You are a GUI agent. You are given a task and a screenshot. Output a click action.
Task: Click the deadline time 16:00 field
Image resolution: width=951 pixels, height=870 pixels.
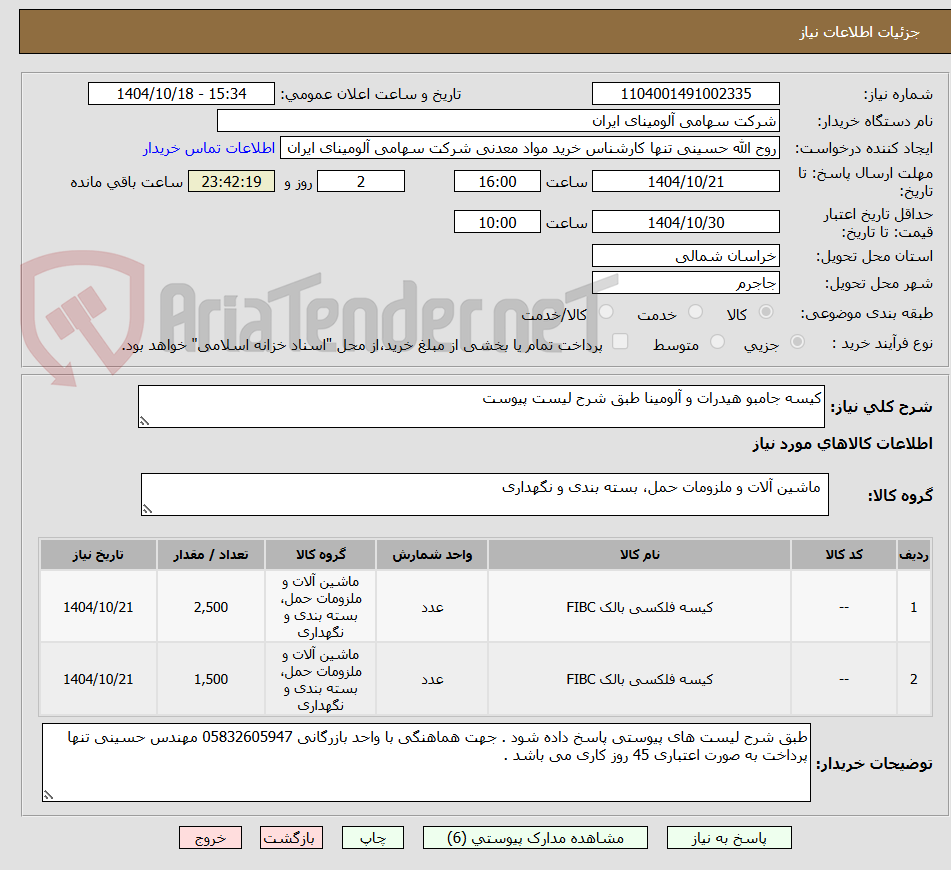[x=497, y=181]
